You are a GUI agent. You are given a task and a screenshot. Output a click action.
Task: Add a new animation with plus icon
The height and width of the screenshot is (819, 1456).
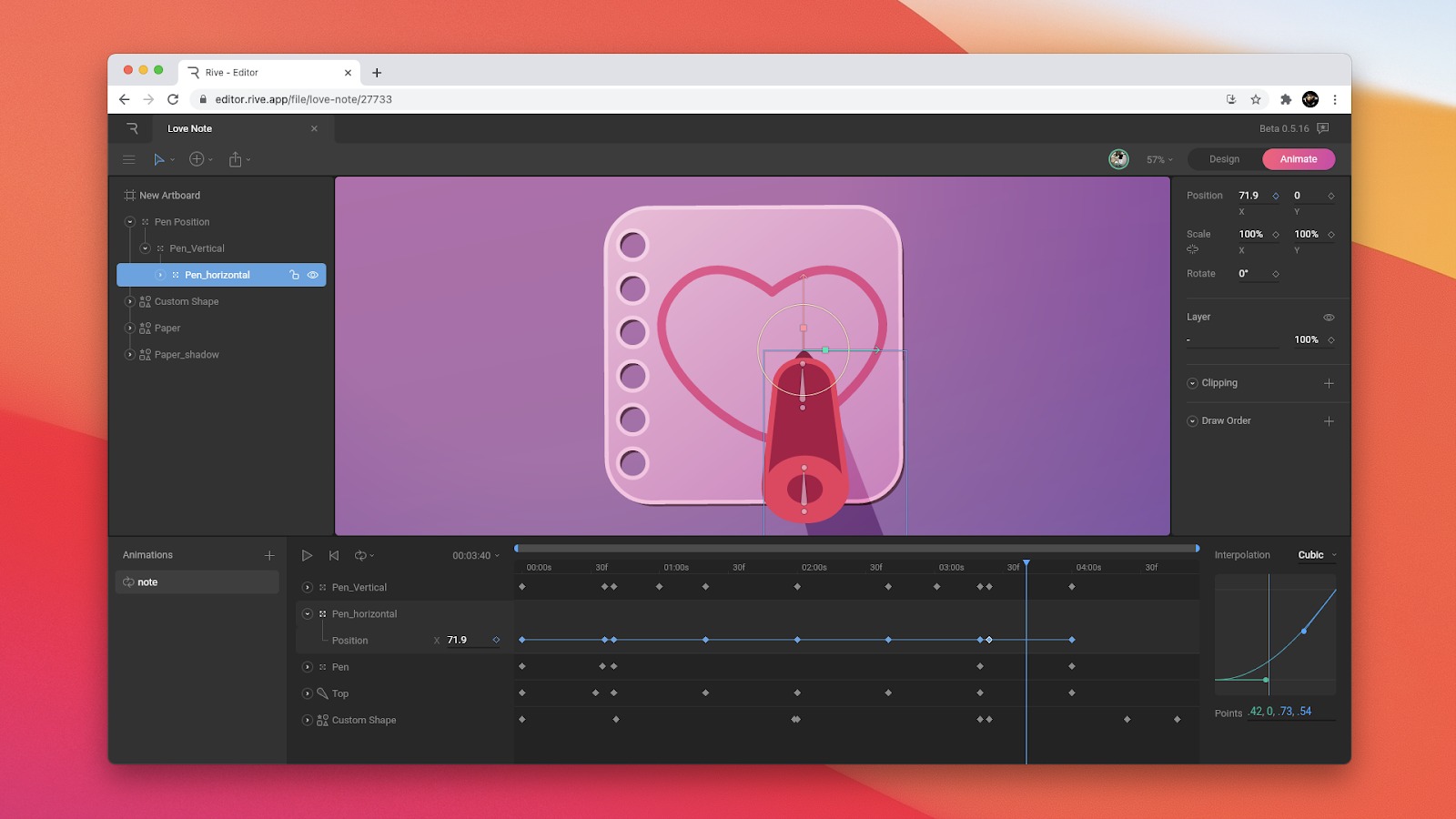pos(269,555)
